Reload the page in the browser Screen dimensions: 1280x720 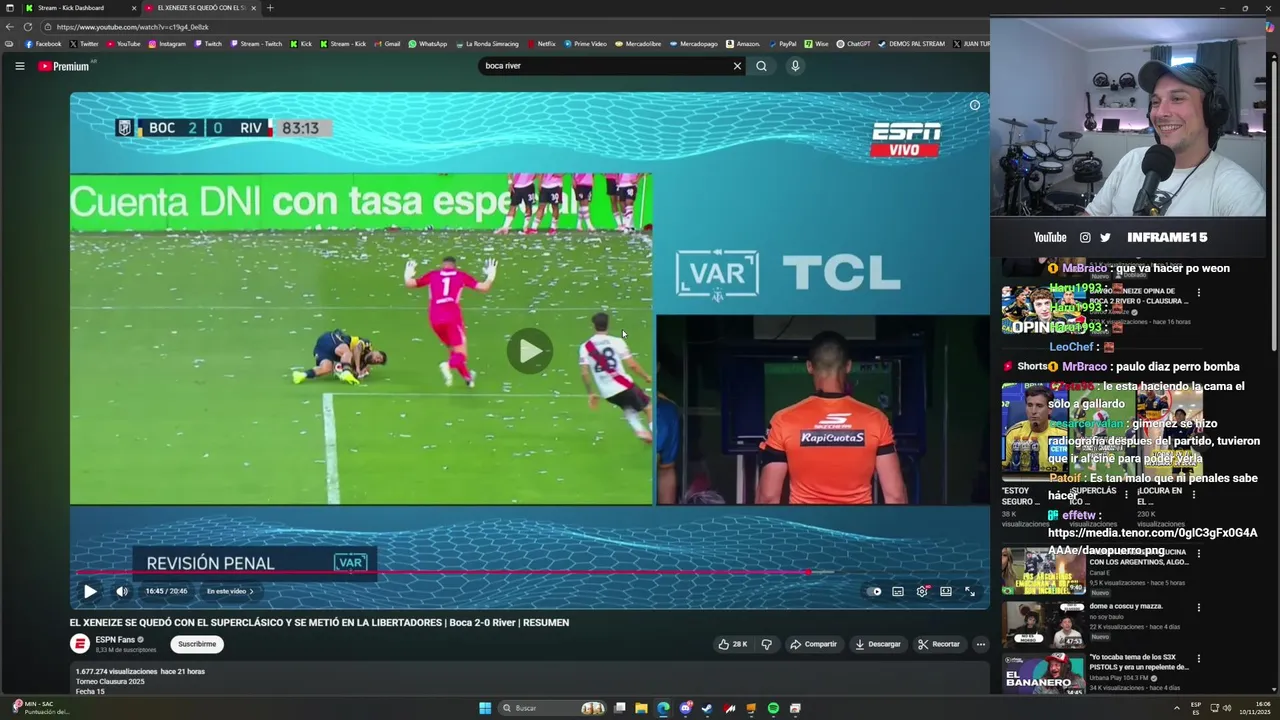[28, 27]
